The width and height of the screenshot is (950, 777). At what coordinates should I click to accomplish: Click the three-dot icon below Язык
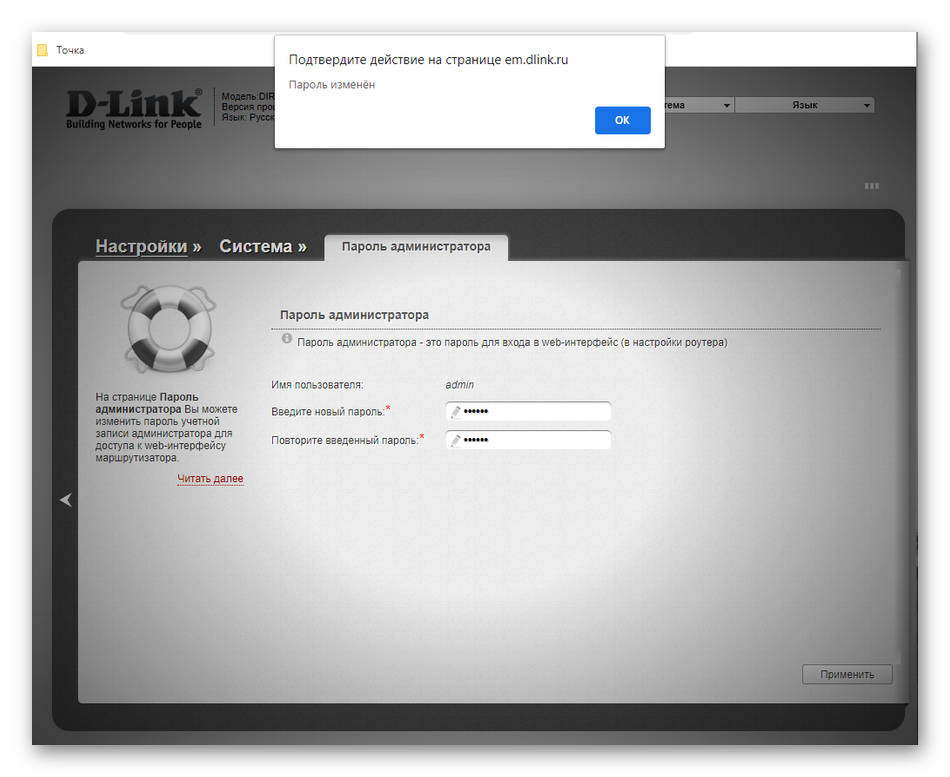(871, 186)
